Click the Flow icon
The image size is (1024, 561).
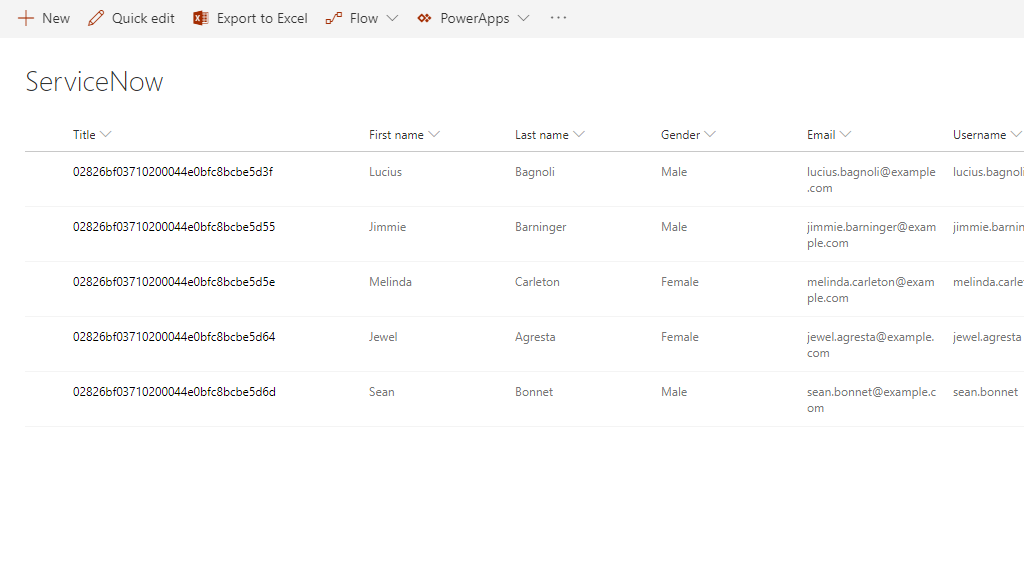pos(334,19)
